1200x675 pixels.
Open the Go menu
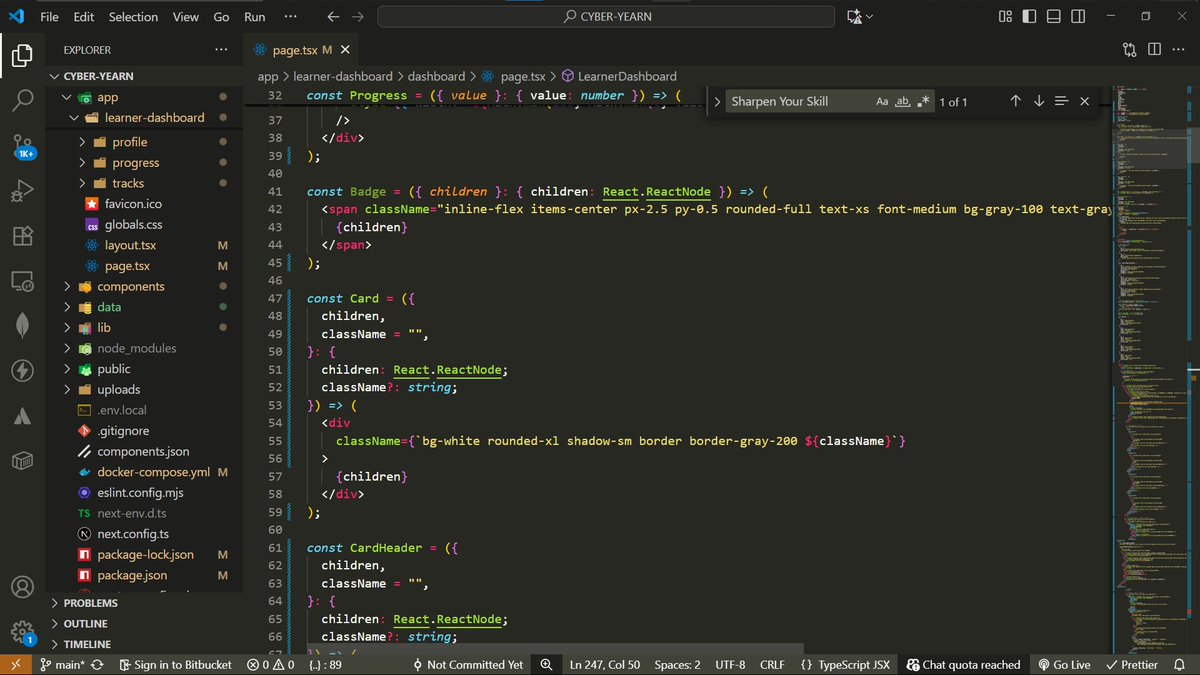[221, 17]
